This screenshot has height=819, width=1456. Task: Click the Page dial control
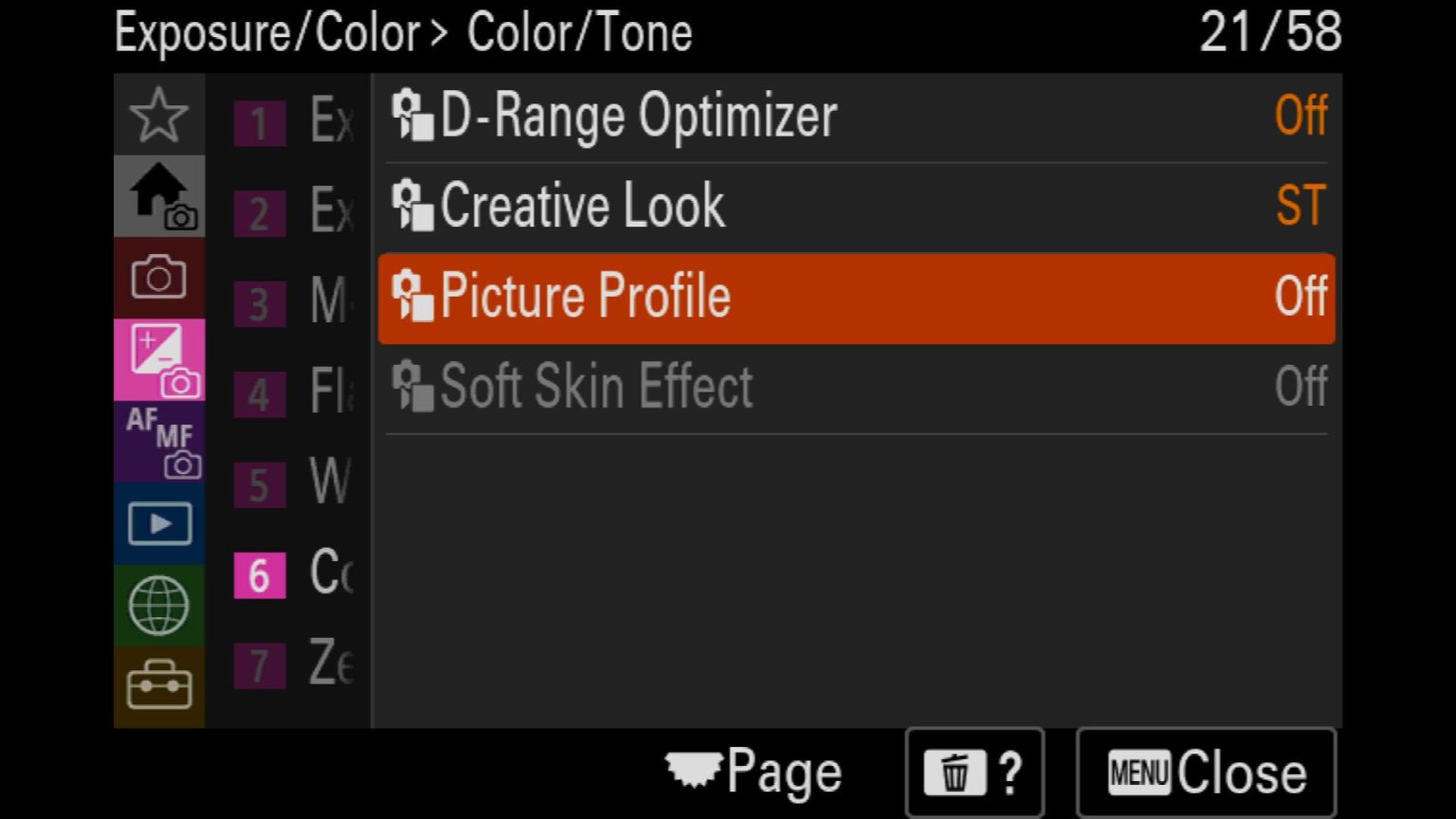[754, 771]
